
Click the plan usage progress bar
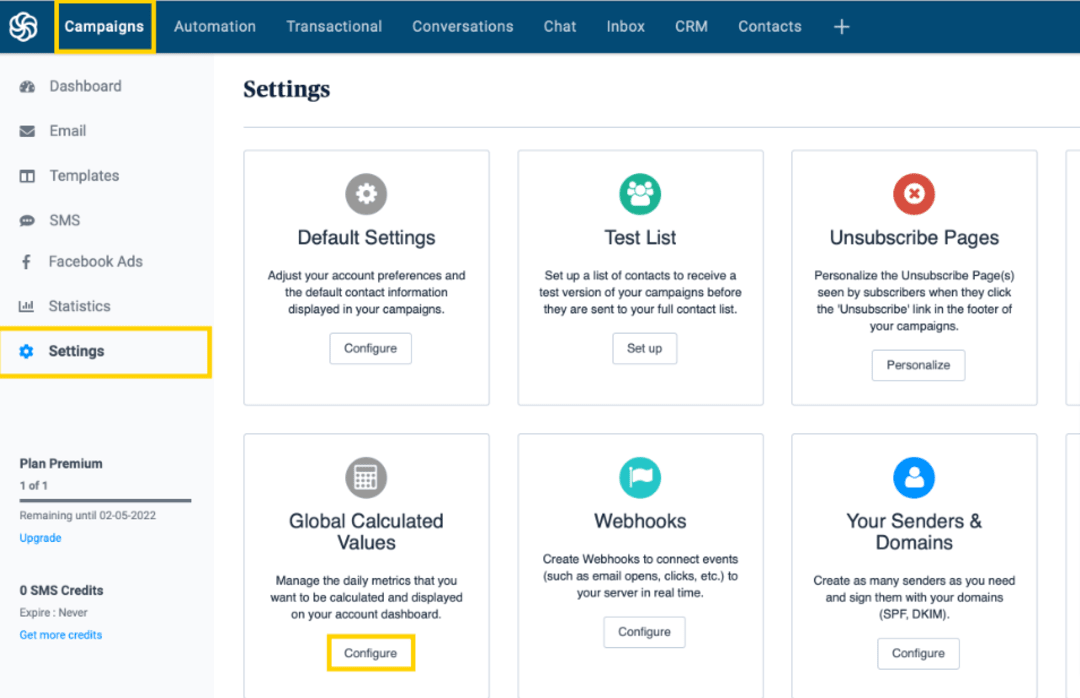click(x=104, y=501)
